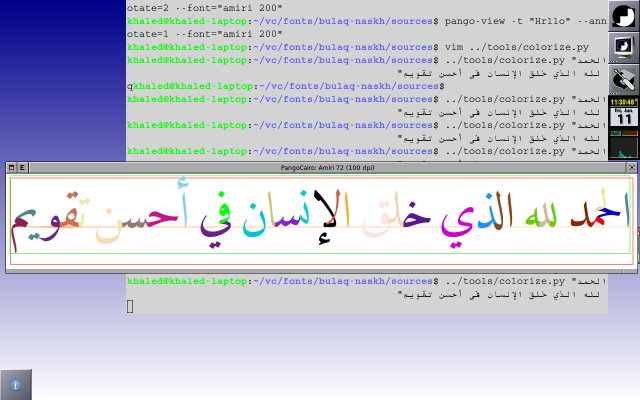Click the GNUstep logo dock icon

coord(624,15)
